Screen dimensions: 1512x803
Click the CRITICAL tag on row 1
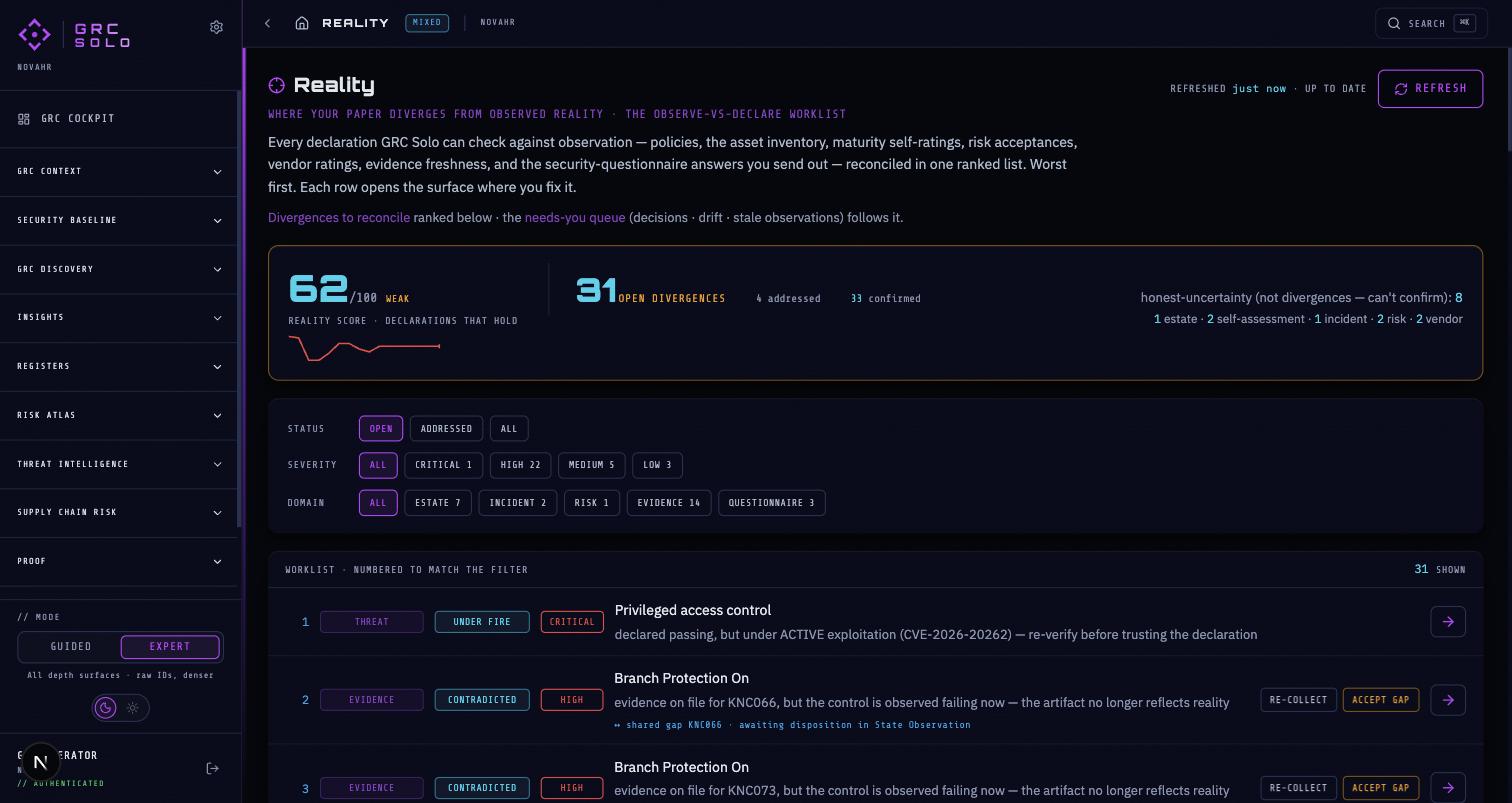[x=572, y=622]
